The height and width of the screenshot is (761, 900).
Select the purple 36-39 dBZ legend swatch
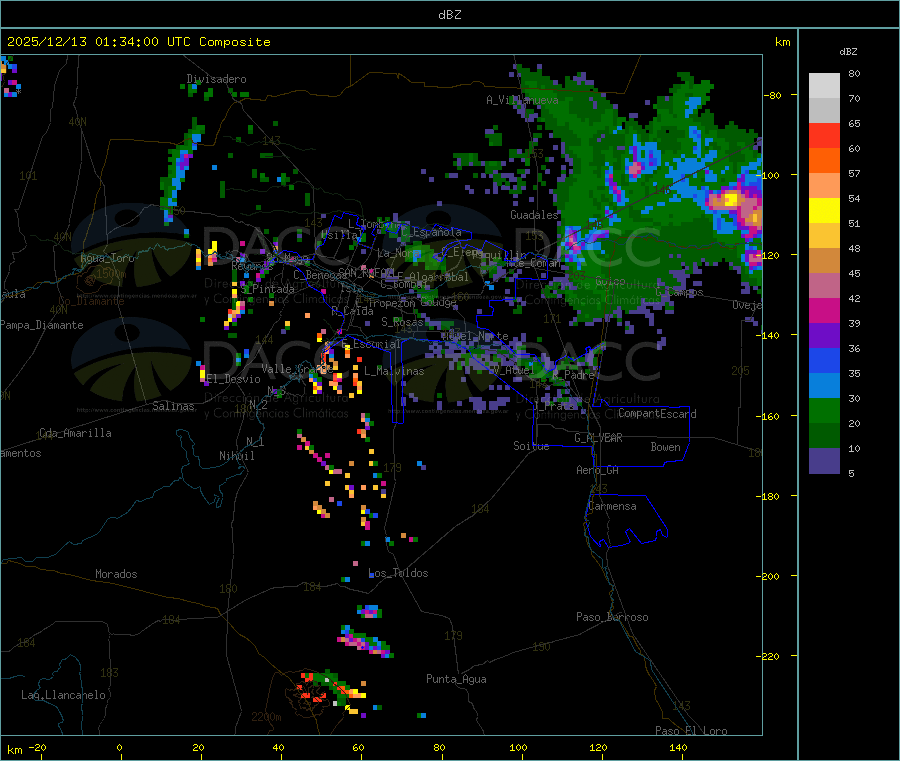pyautogui.click(x=824, y=335)
